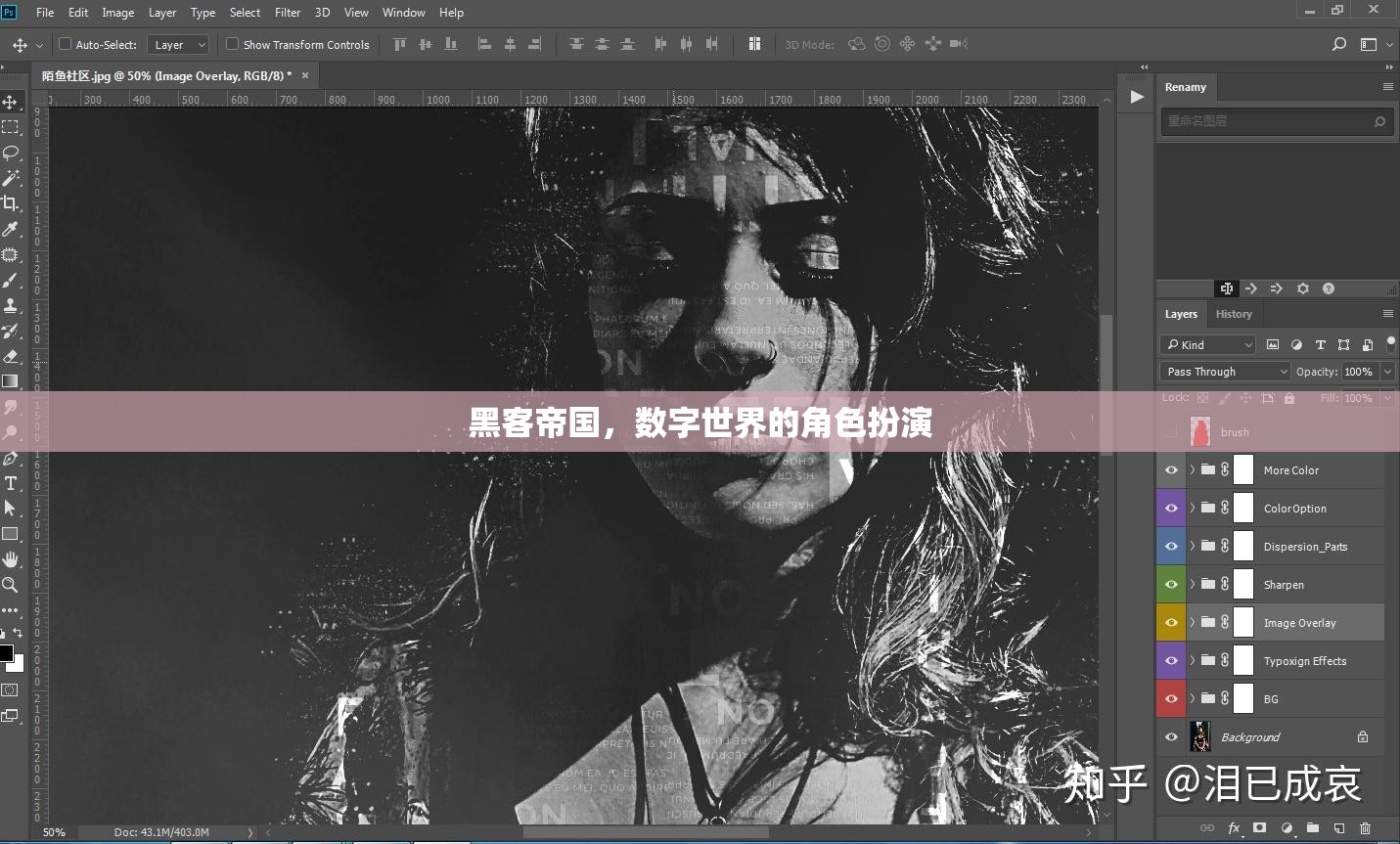1400x844 pixels.
Task: Click the foreground black color swatch
Action: 6,653
